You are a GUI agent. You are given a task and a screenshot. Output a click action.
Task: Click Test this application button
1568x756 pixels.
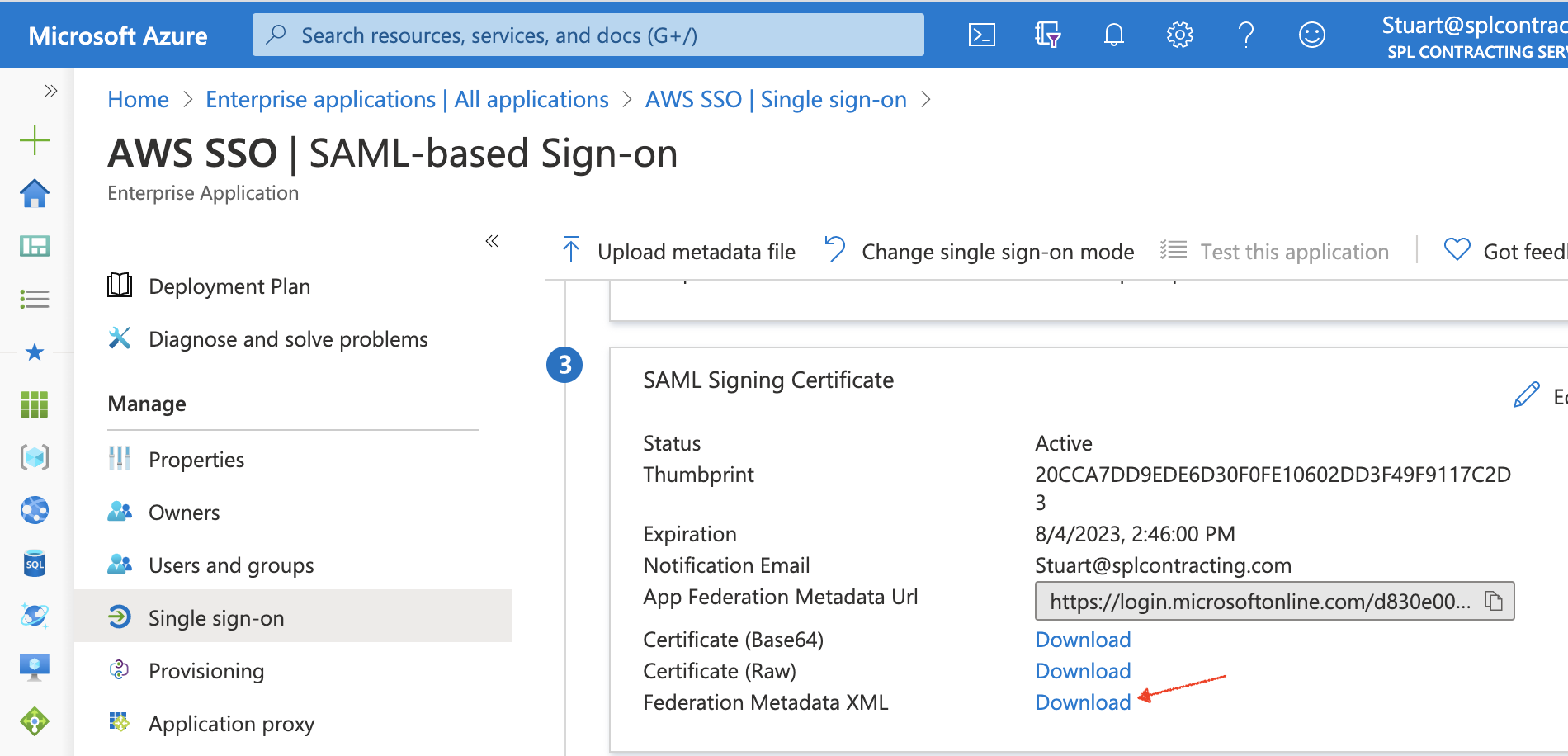pyautogui.click(x=1274, y=251)
